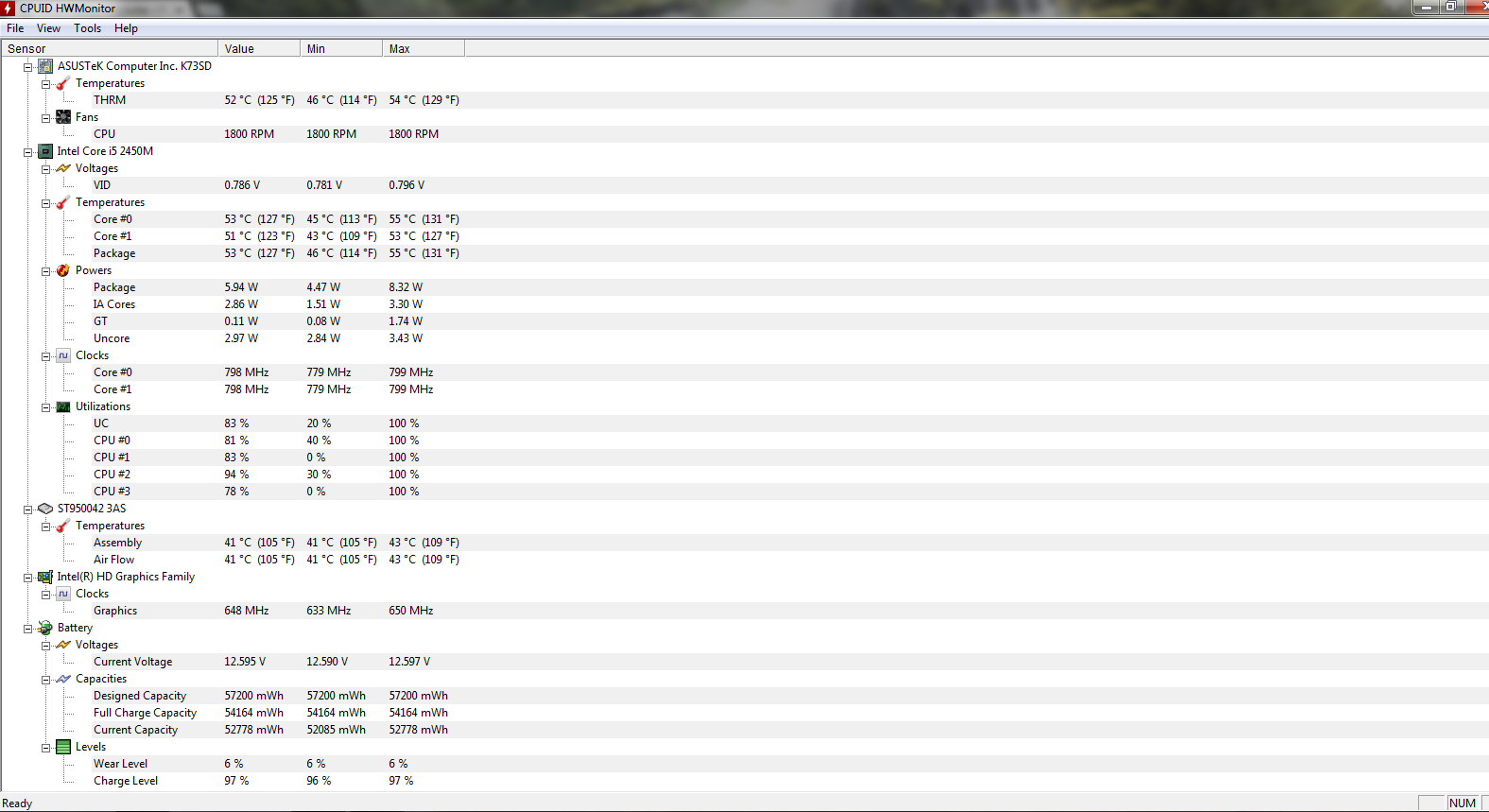1489x812 pixels.
Task: Click the Voltages icon under Intel Core i5
Action: 63,168
